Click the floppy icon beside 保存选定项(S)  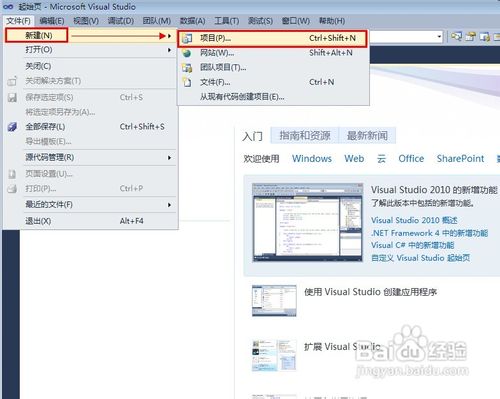pyautogui.click(x=12, y=98)
